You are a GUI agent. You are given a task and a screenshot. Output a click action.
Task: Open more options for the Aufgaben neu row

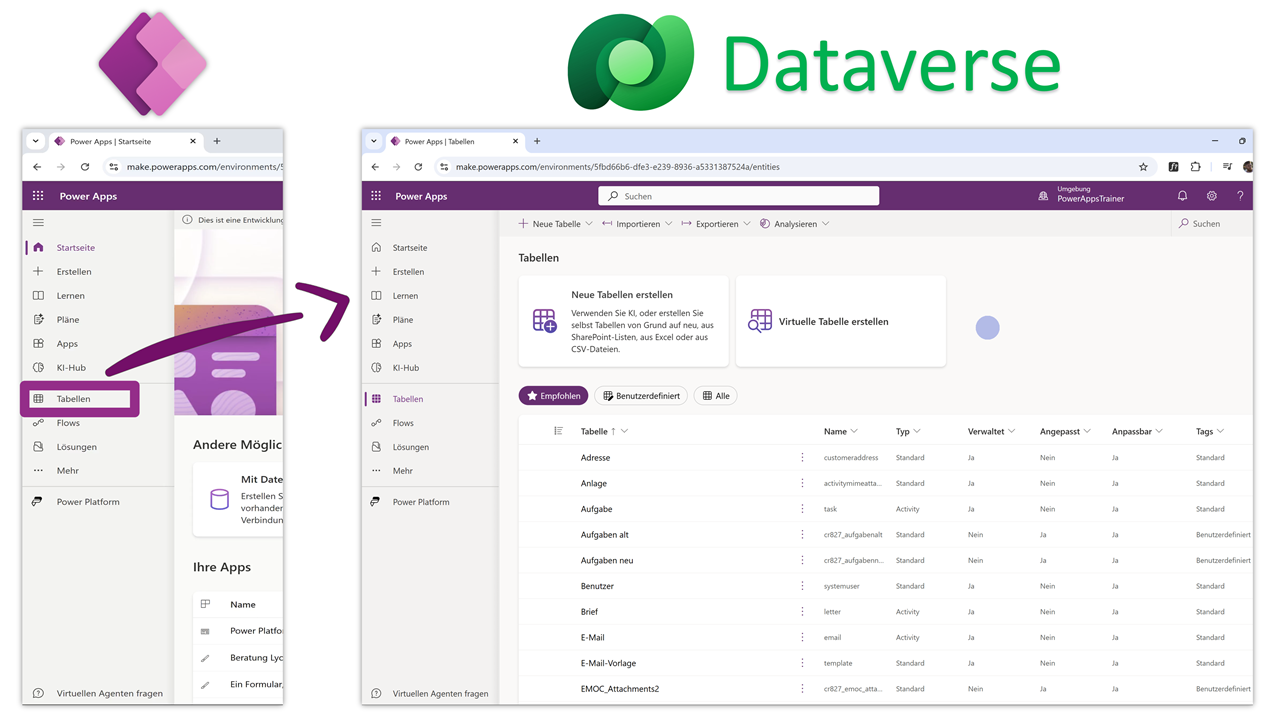tap(802, 560)
